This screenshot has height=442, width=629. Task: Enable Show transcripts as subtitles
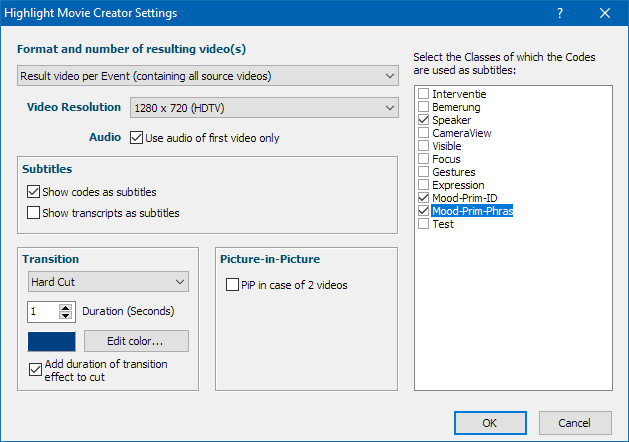pyautogui.click(x=34, y=212)
